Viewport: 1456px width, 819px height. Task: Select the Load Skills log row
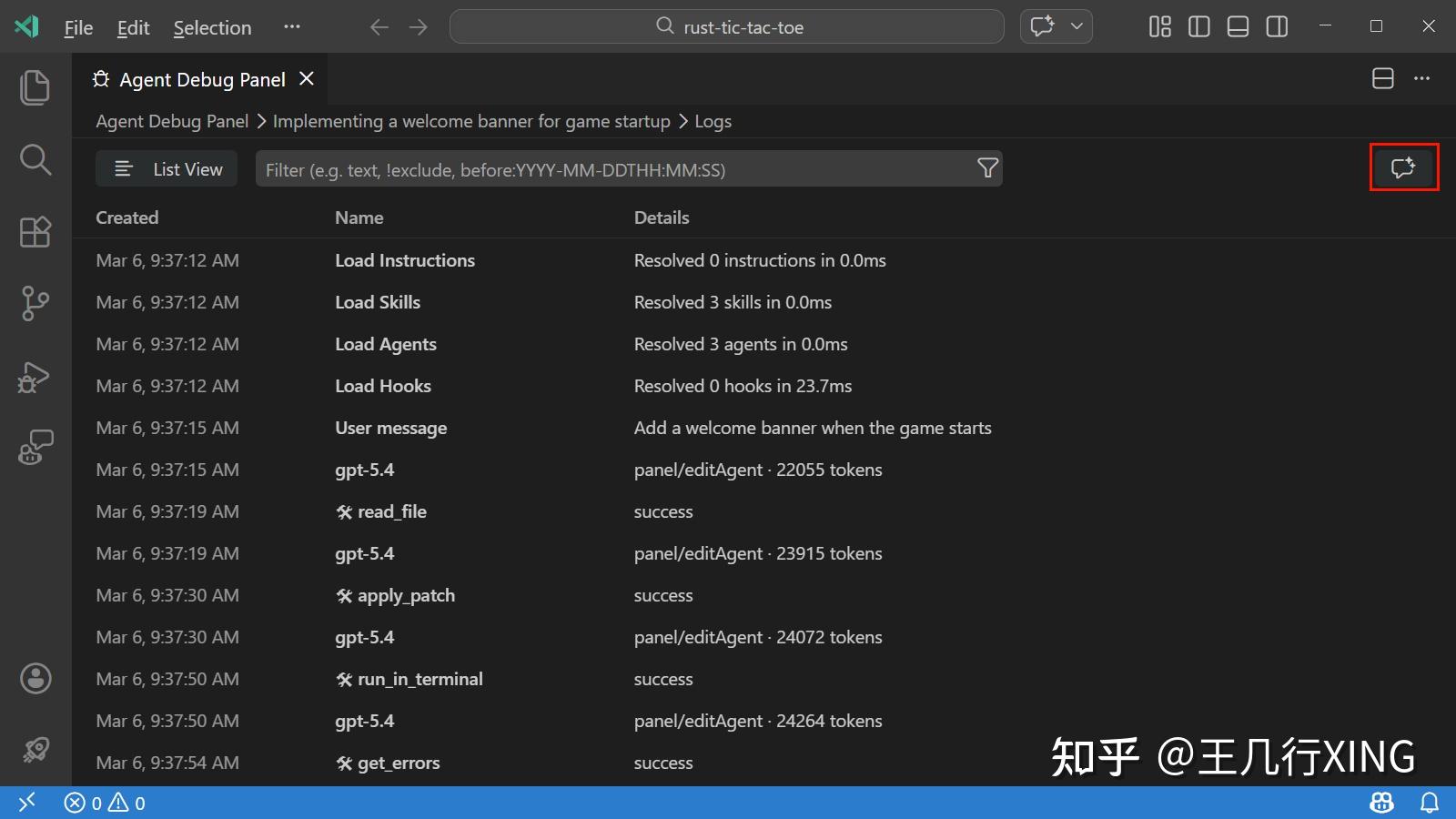click(764, 302)
